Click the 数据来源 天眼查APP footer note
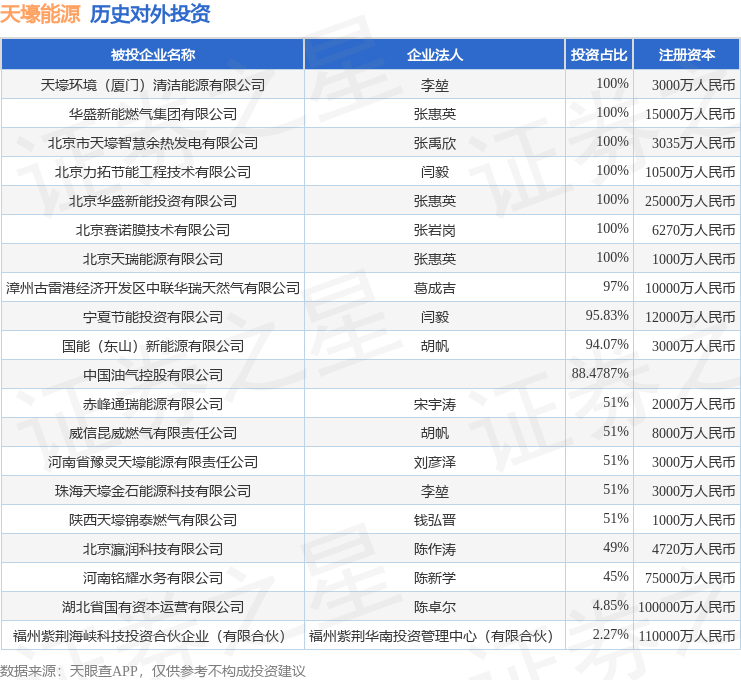 [x=153, y=671]
